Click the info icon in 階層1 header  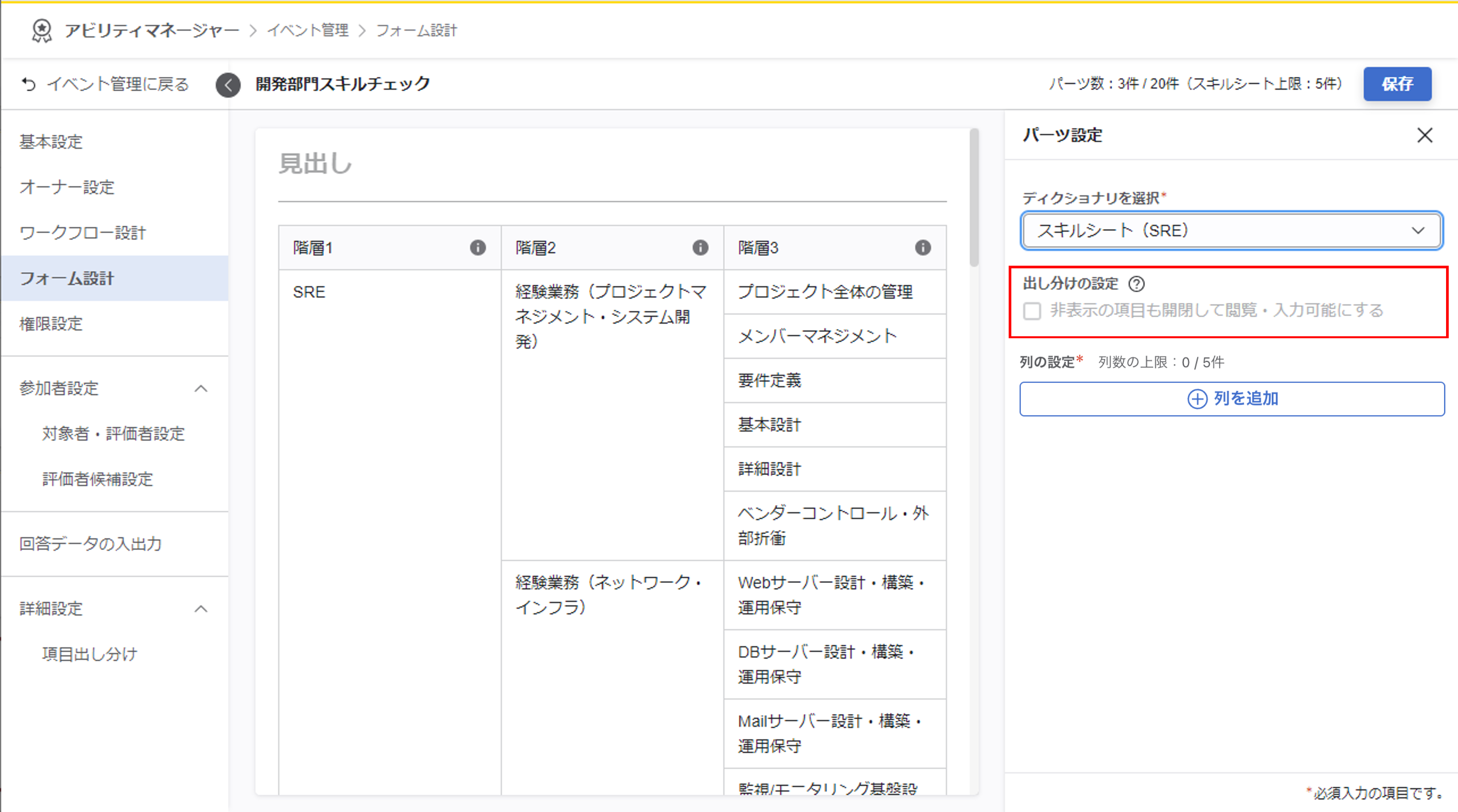(x=478, y=248)
